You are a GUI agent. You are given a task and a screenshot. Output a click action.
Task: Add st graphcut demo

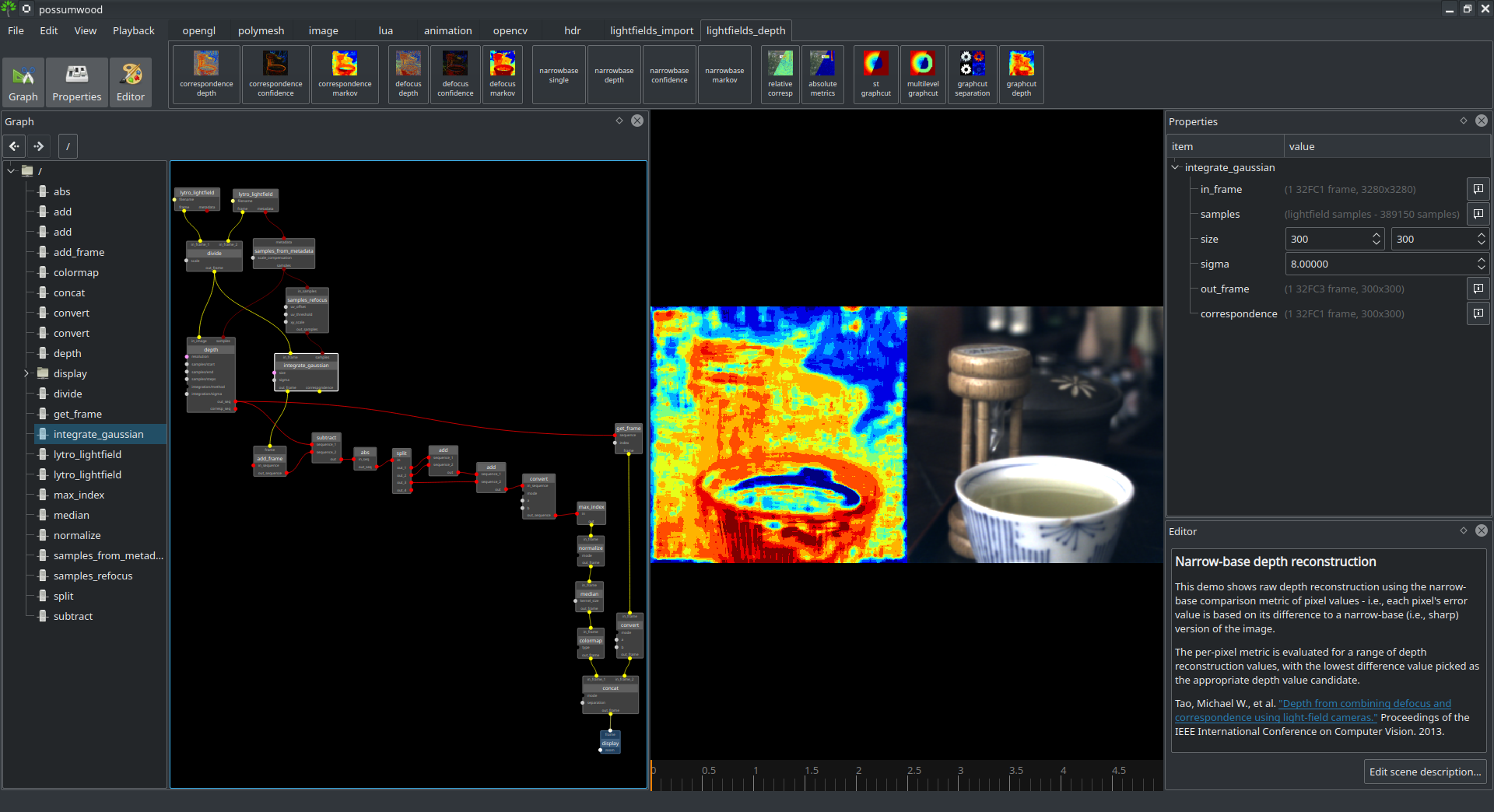point(875,75)
